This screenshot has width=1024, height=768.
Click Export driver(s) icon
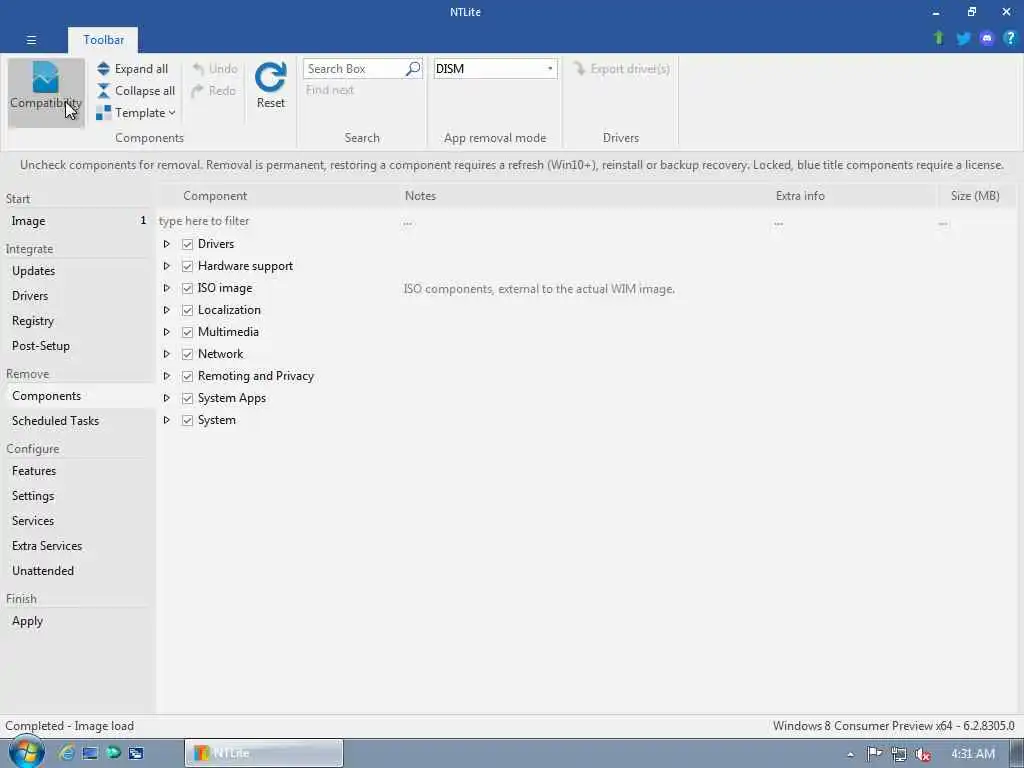click(x=579, y=68)
